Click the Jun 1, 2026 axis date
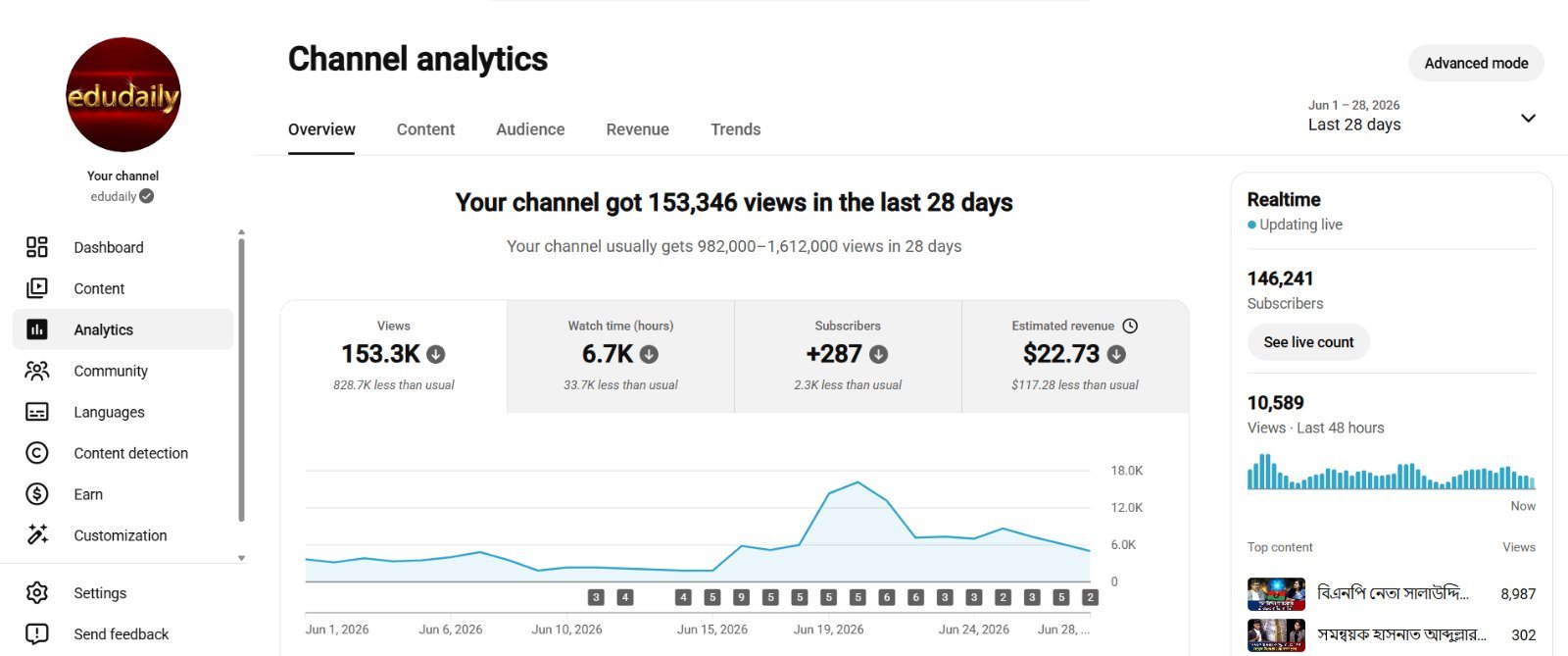The image size is (1568, 656). pyautogui.click(x=337, y=630)
